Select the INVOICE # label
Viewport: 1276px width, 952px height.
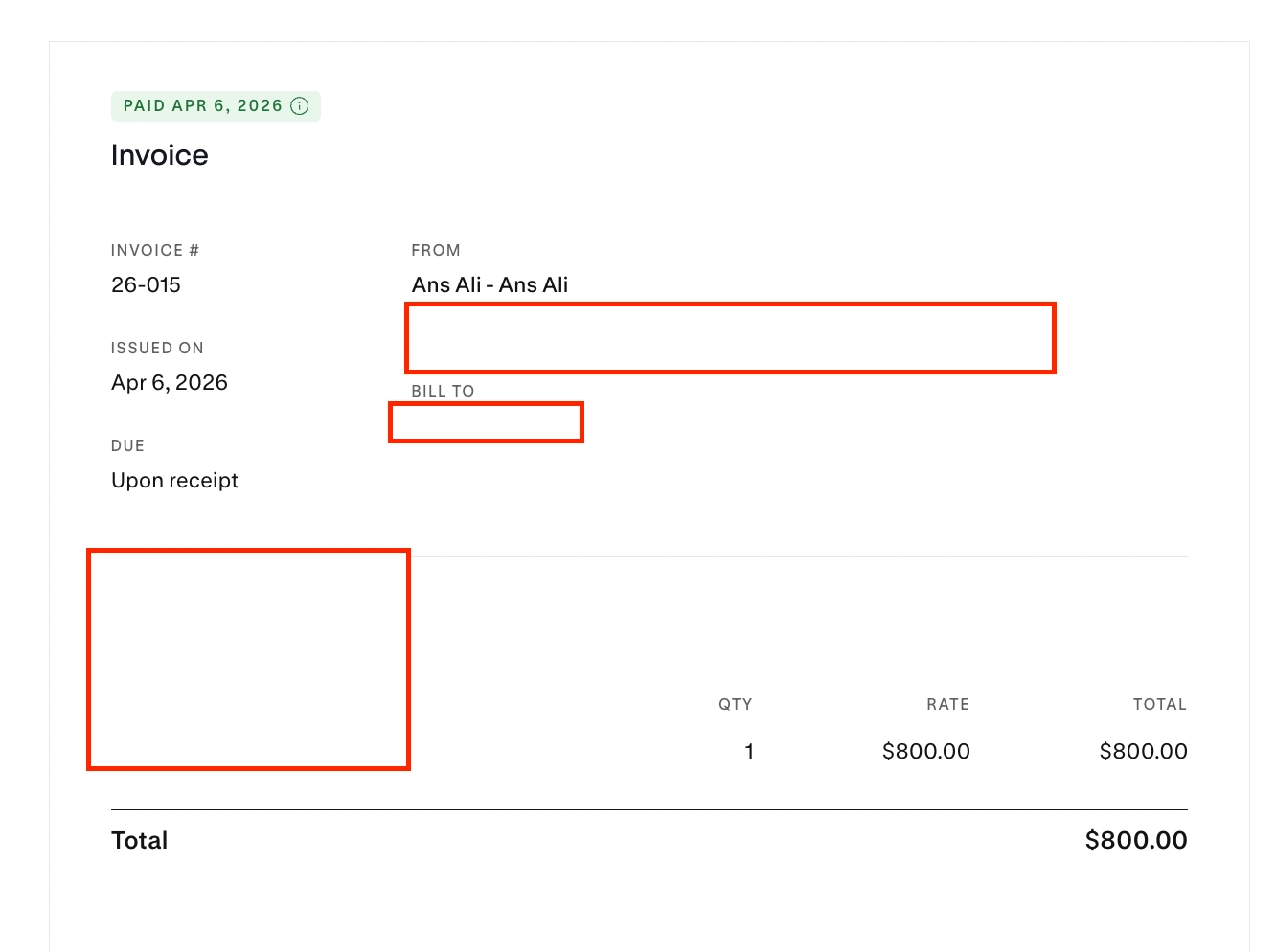point(155,250)
